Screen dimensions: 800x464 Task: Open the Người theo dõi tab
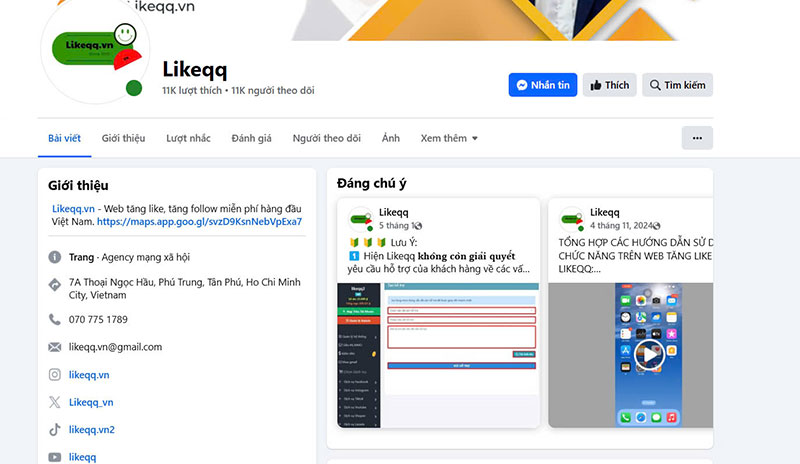[x=327, y=138]
